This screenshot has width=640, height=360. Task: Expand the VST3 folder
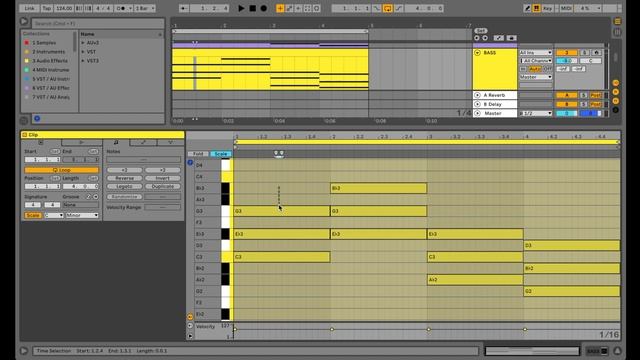point(83,61)
